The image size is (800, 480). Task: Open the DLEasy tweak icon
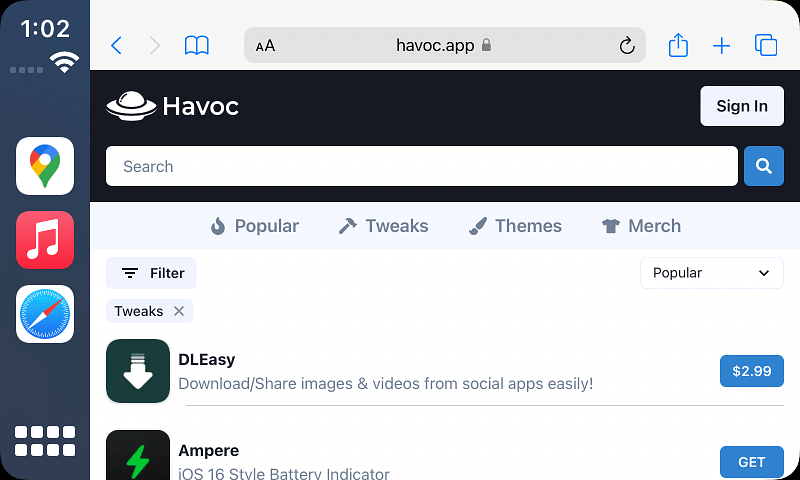point(138,371)
